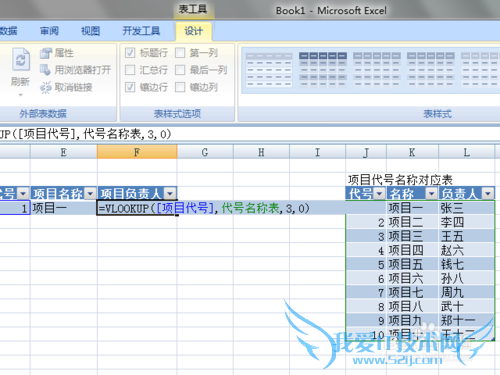Open the View (视图) tab
Image resolution: width=500 pixels, height=375 pixels.
pos(90,31)
